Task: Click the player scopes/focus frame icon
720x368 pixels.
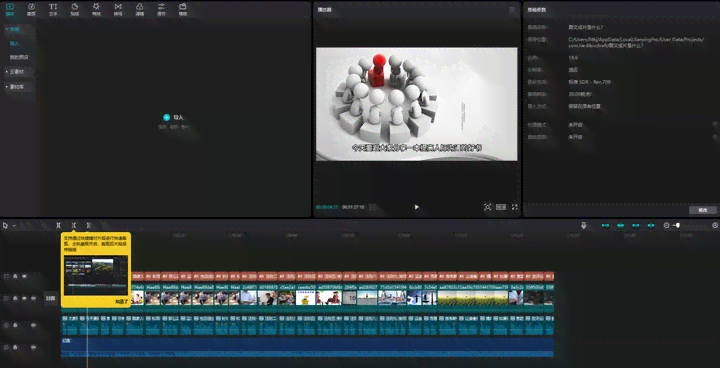Action: point(488,207)
